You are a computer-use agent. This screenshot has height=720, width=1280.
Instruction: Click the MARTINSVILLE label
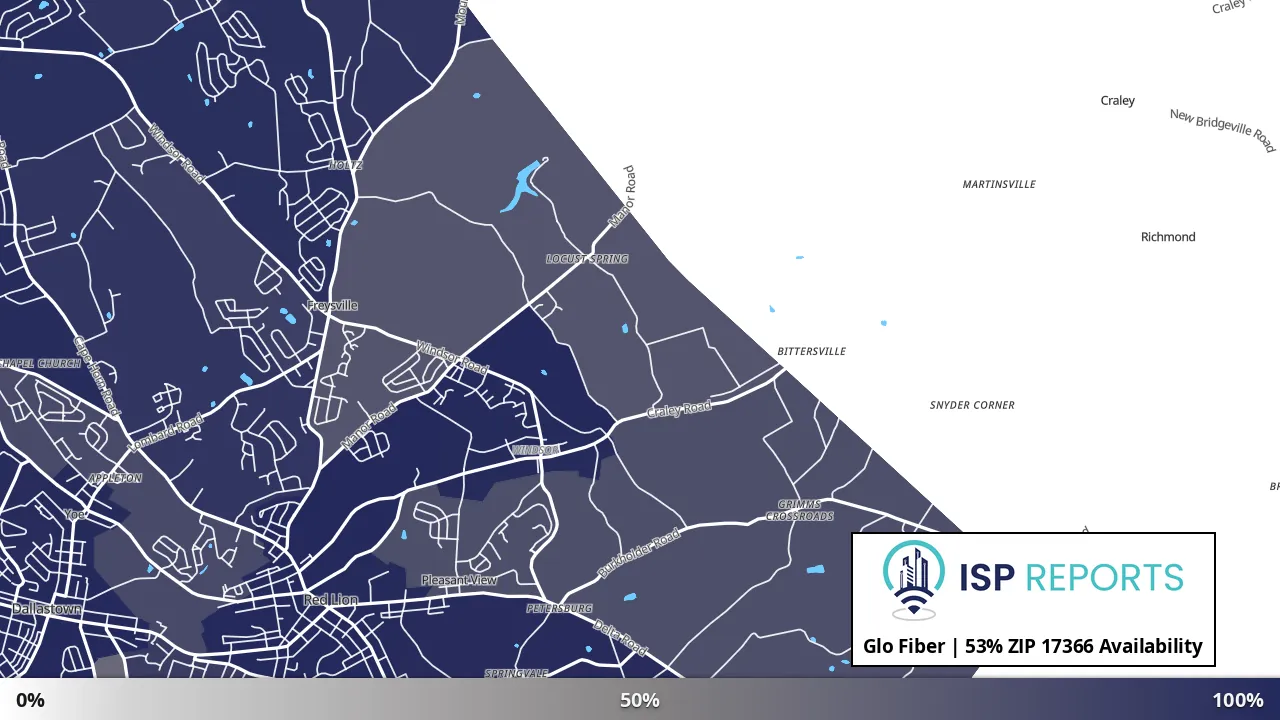[x=999, y=184]
